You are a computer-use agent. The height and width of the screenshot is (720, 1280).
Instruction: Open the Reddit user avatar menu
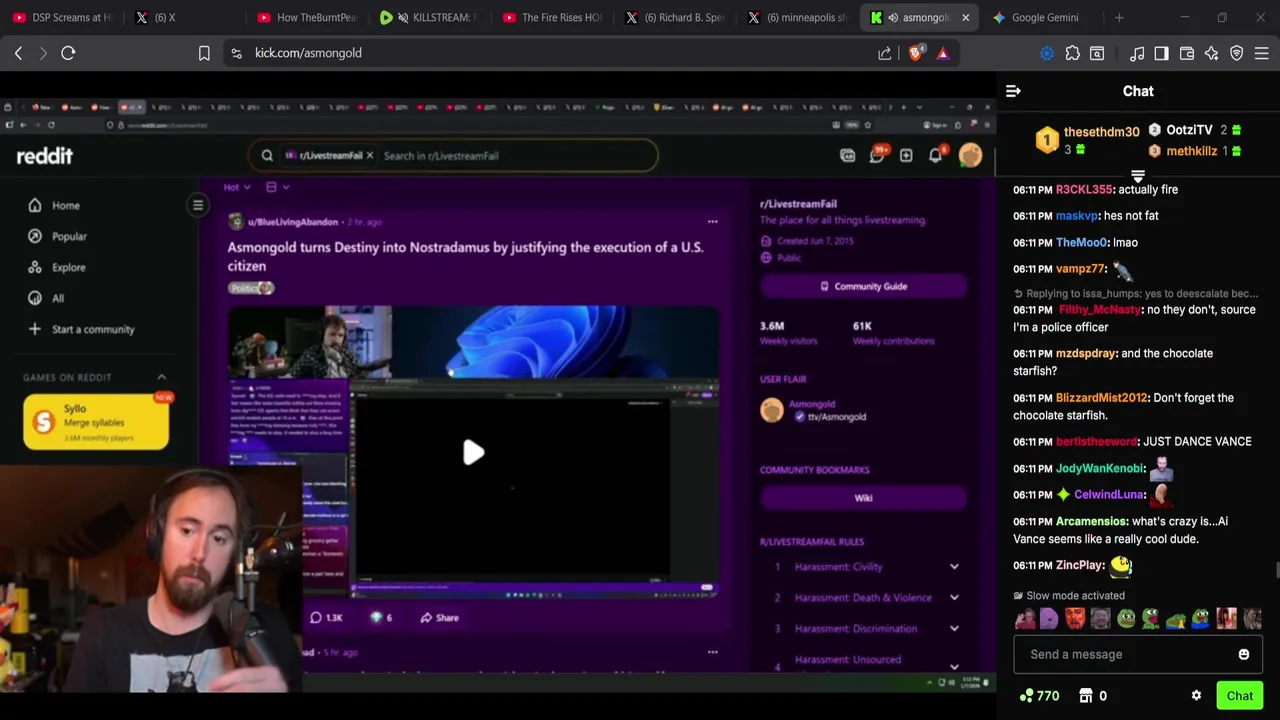click(x=970, y=155)
